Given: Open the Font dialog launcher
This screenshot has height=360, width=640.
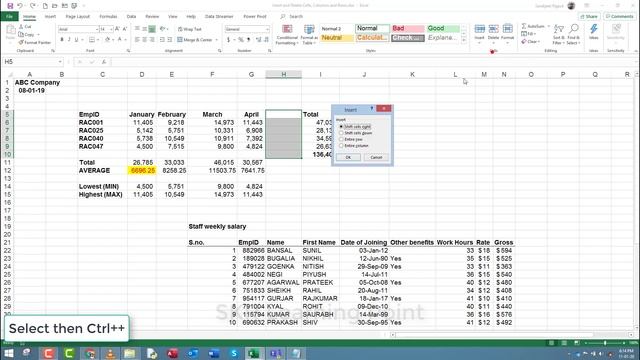Looking at the screenshot, I should point(128,51).
